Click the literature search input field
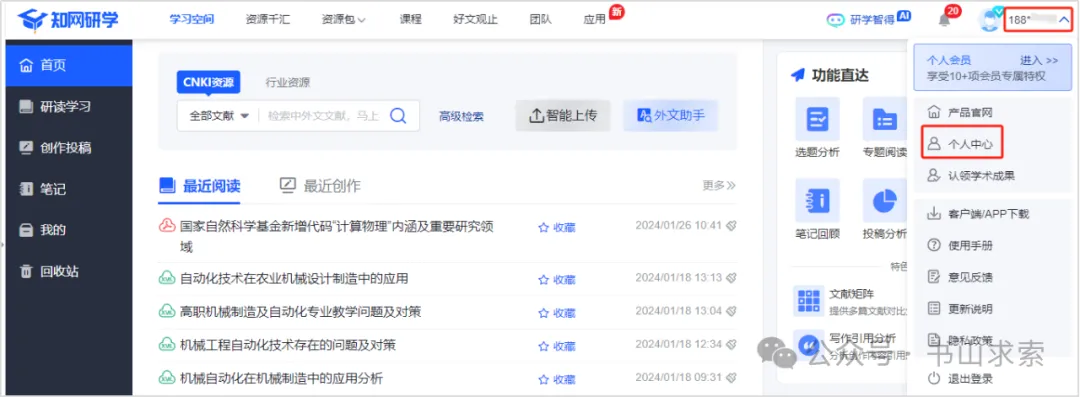Viewport: 1080px width, 397px height. (x=324, y=116)
